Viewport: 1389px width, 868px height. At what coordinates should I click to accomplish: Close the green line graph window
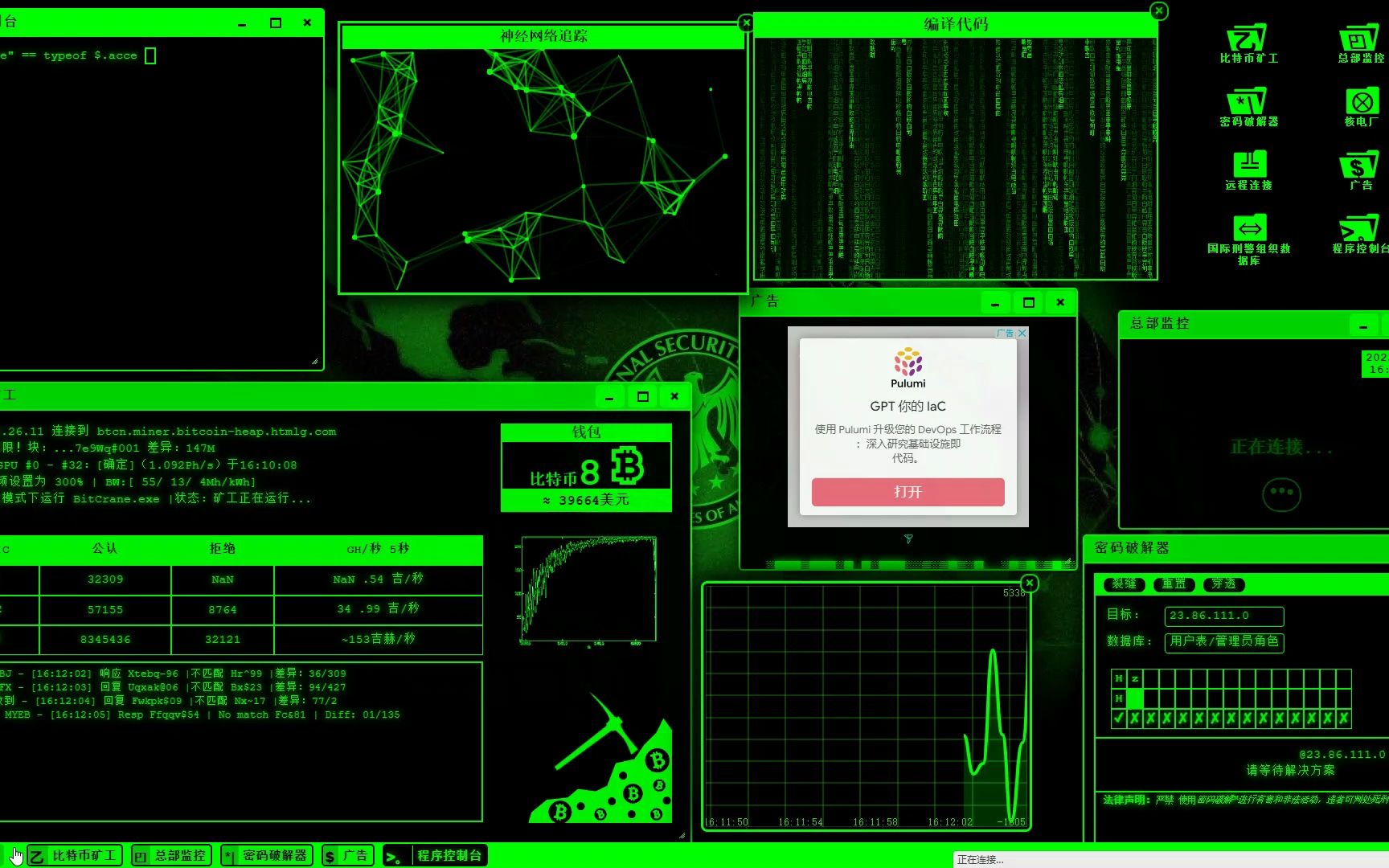pos(1029,583)
